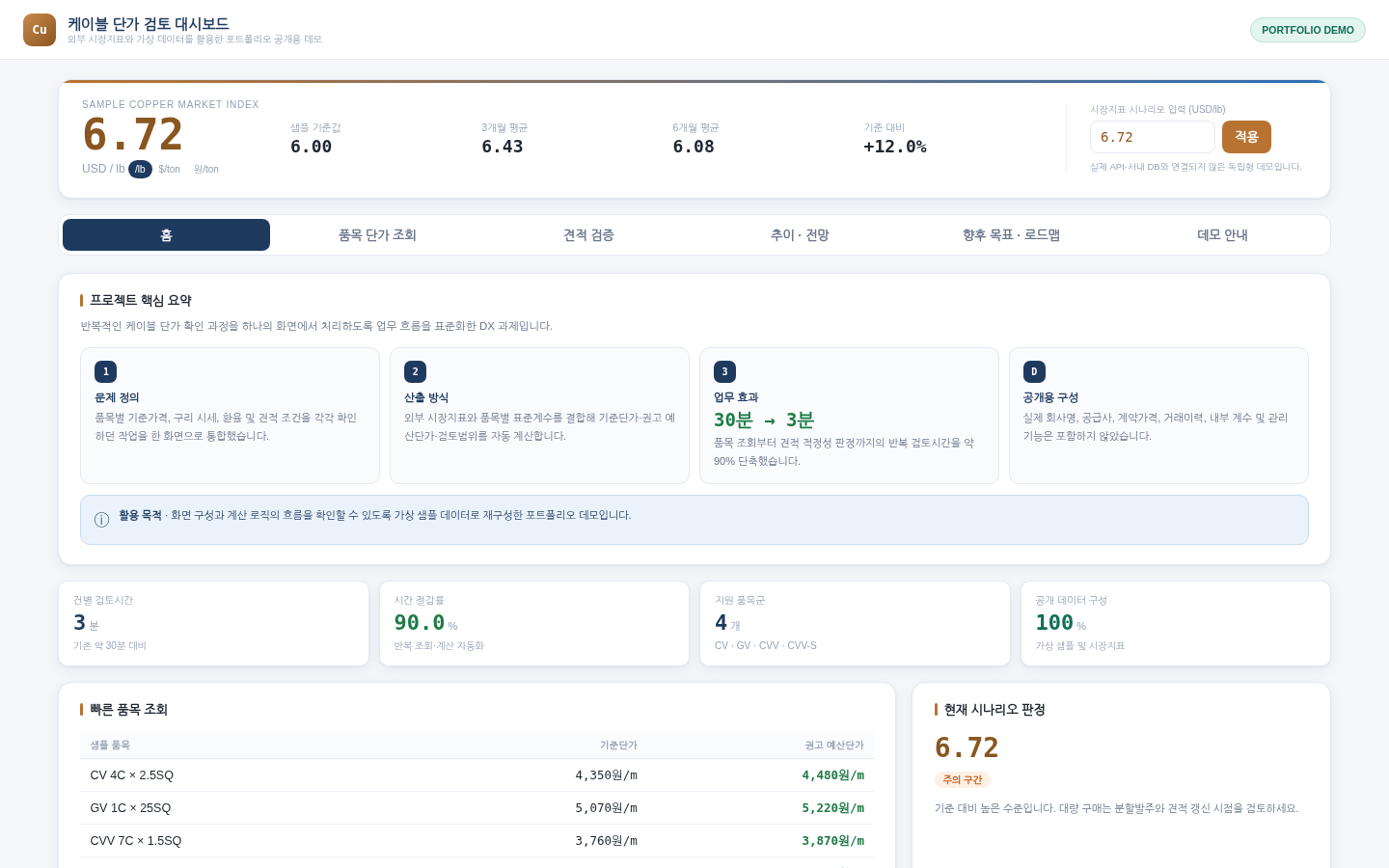This screenshot has height=868, width=1389.
Task: Click the number 1 badge on 문제 정의 card
Action: click(x=106, y=371)
